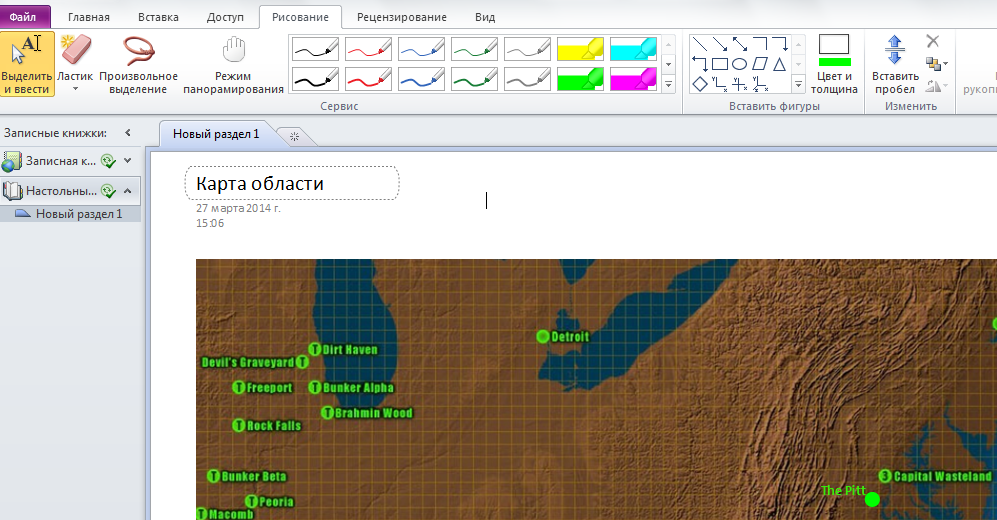Enable Режим панорамирования hand tool
The width and height of the screenshot is (997, 520).
pyautogui.click(x=233, y=64)
